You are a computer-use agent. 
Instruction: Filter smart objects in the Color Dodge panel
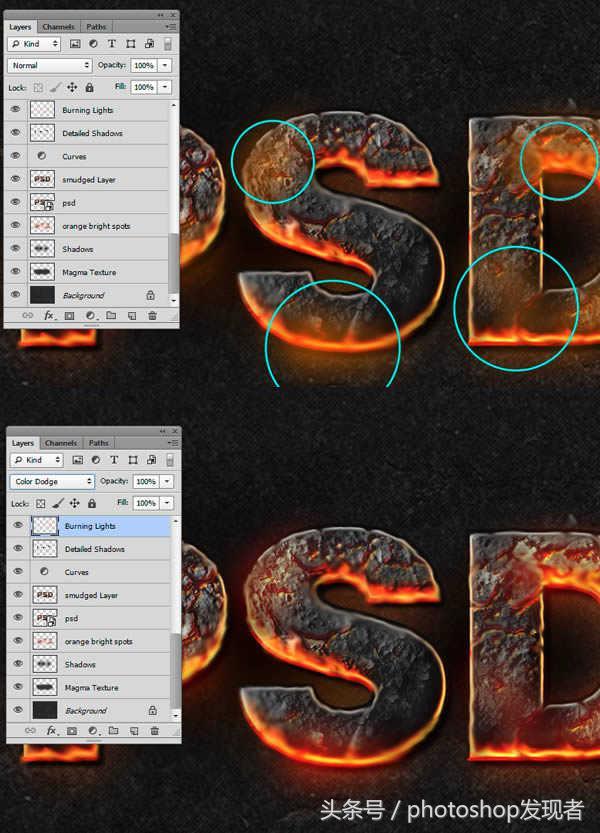pyautogui.click(x=151, y=460)
